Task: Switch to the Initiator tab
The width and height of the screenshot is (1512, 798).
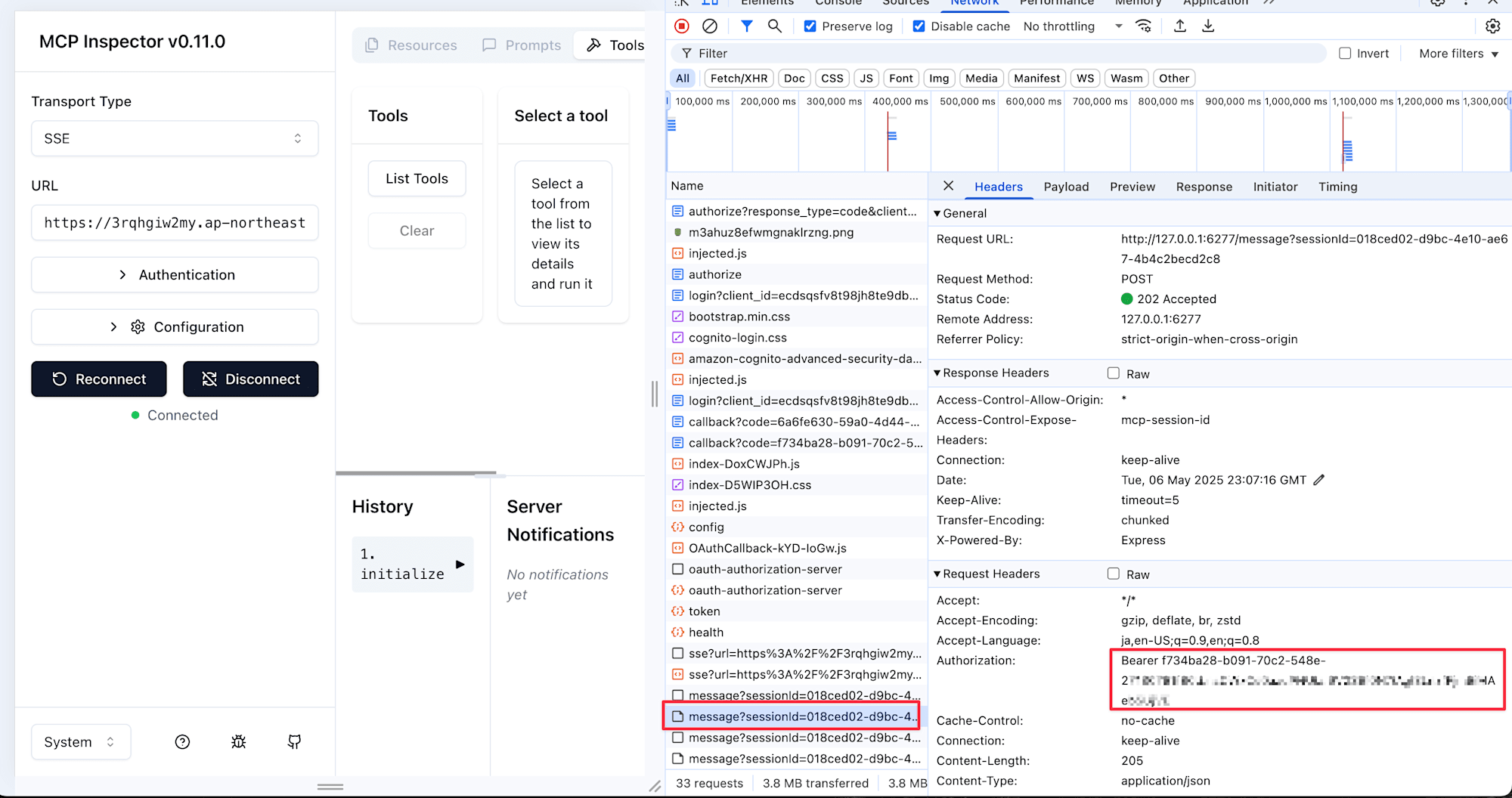Action: pos(1275,187)
